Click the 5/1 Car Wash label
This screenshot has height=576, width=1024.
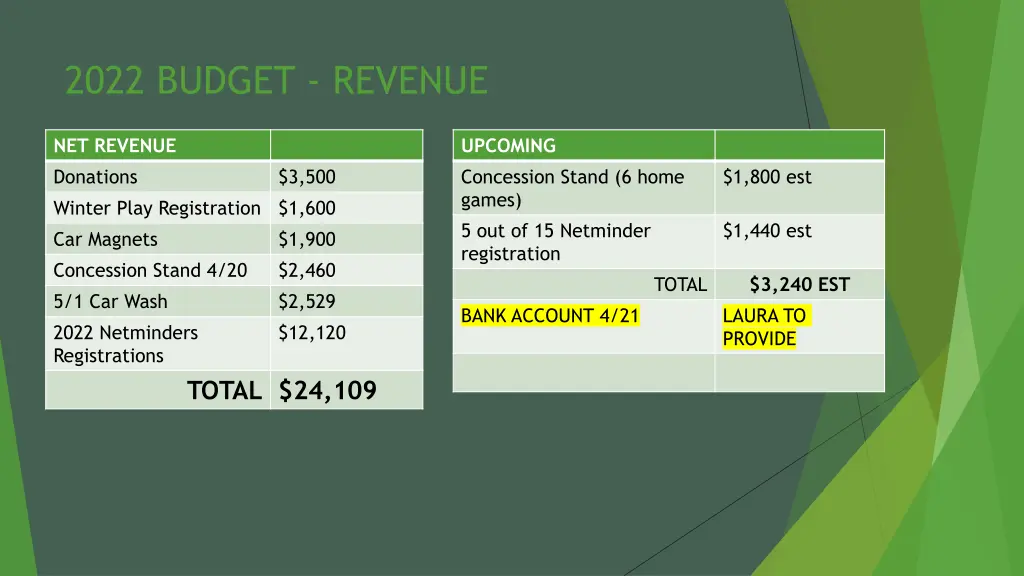pyautogui.click(x=110, y=301)
